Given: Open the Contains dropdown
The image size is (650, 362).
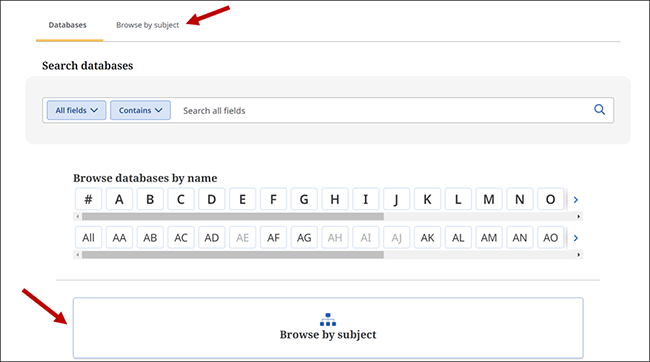Looking at the screenshot, I should [140, 110].
